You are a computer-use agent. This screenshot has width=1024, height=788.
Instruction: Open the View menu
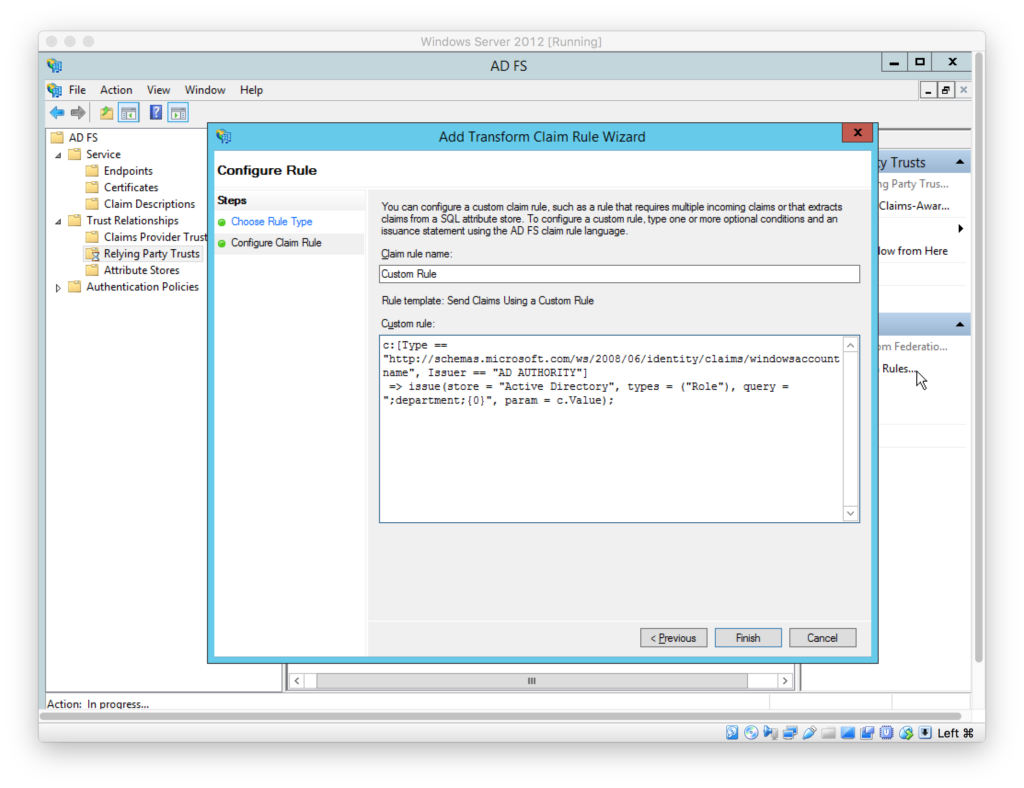coord(158,90)
